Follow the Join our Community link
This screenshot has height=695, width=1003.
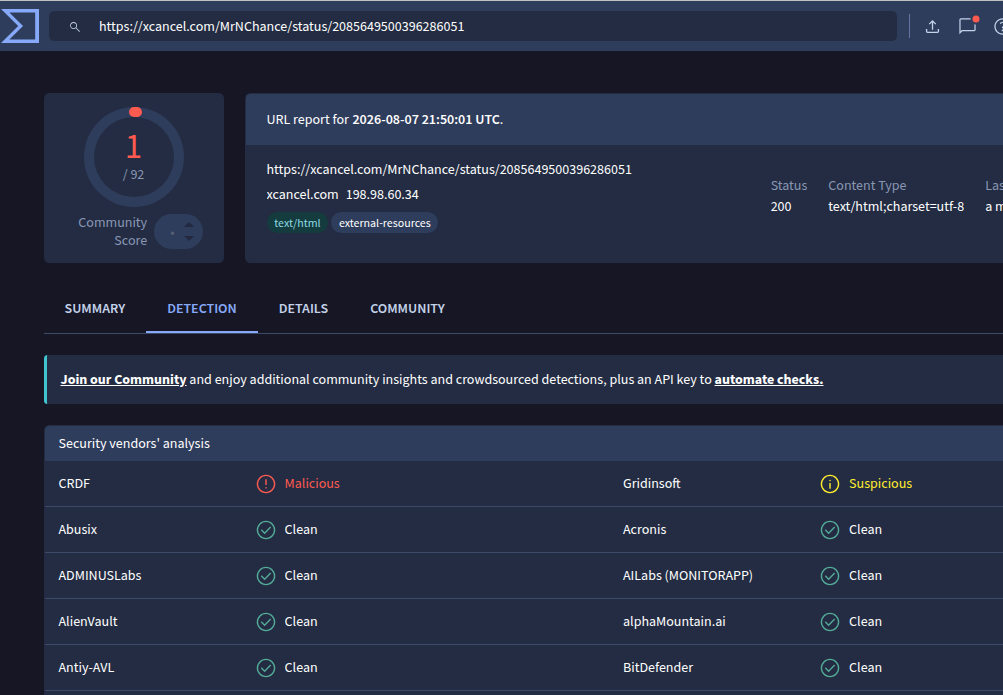[123, 379]
